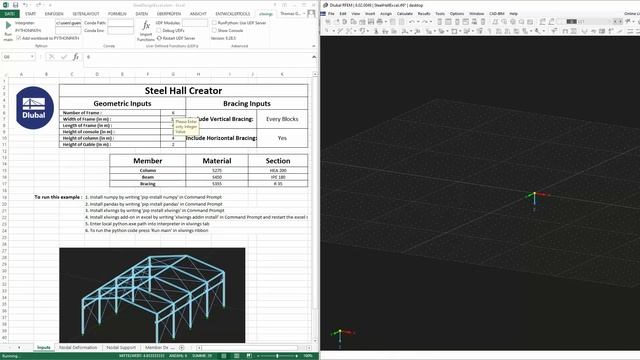This screenshot has width=640, height=360.
Task: Click the Yes horizontal bracing cell
Action: point(282,138)
